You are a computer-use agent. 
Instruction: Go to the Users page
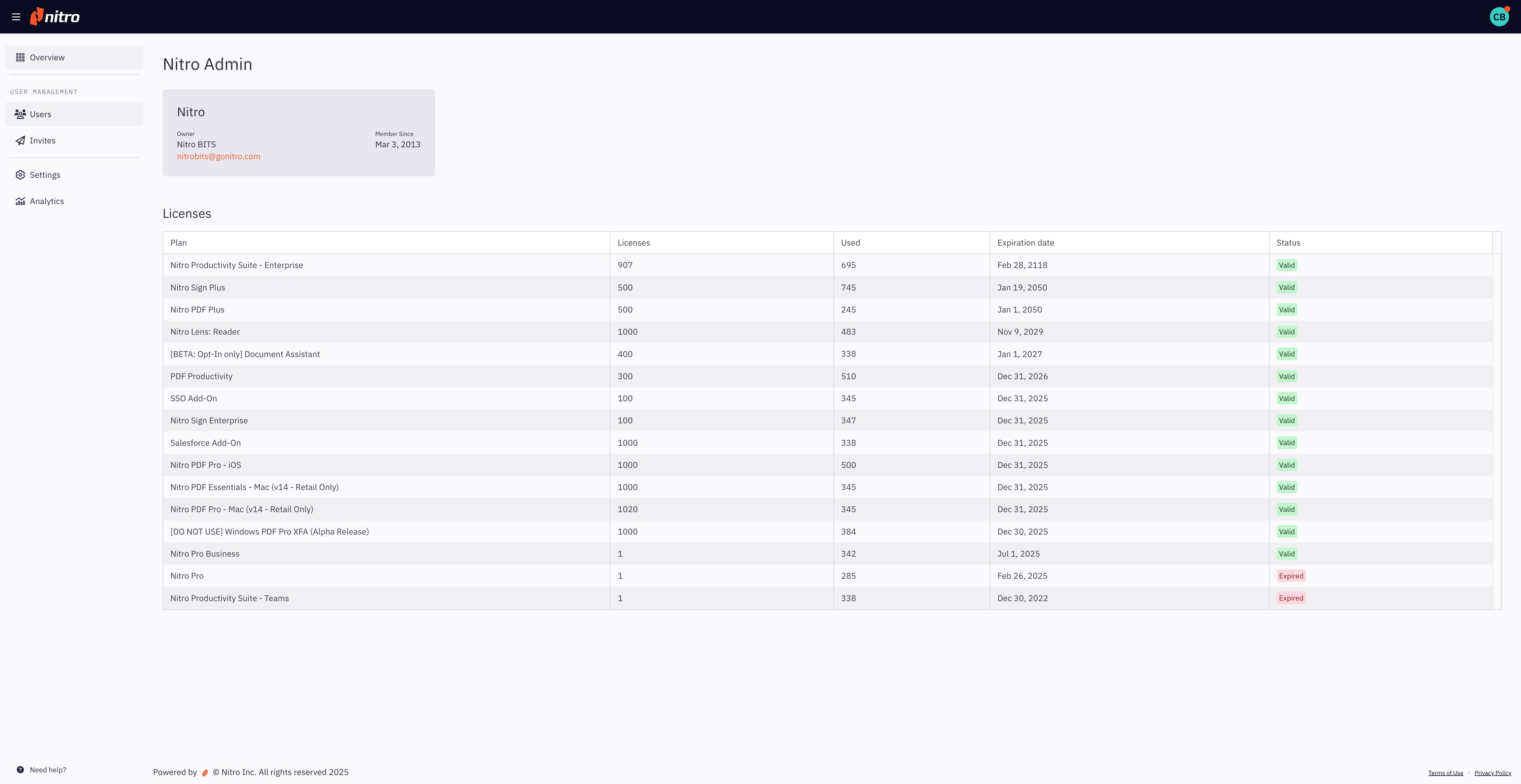(74, 114)
